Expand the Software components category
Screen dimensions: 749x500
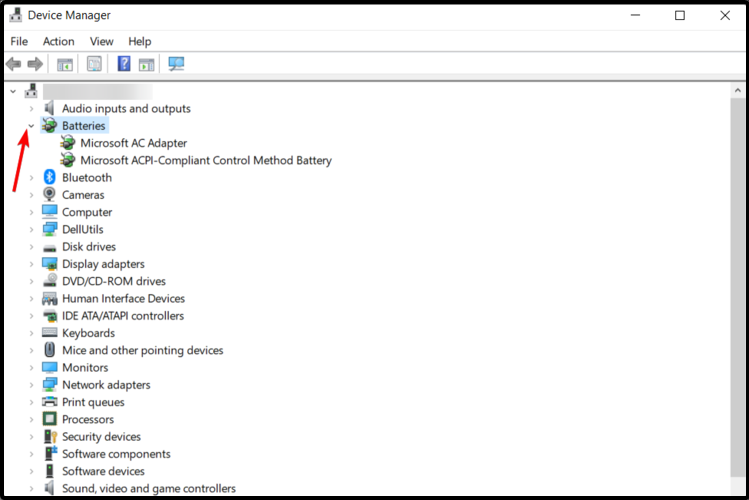click(x=32, y=454)
